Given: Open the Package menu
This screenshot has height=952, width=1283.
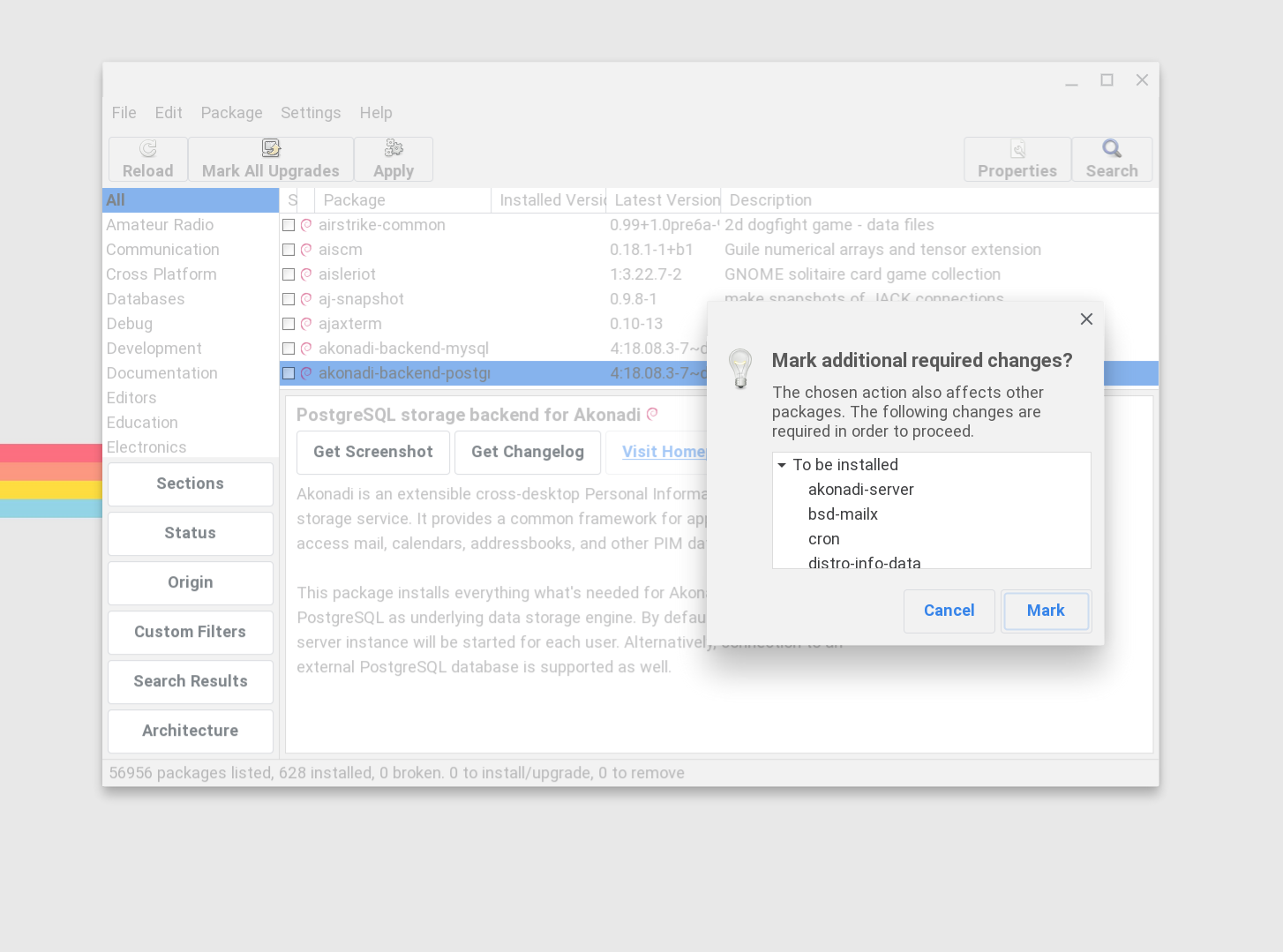Looking at the screenshot, I should [x=231, y=113].
